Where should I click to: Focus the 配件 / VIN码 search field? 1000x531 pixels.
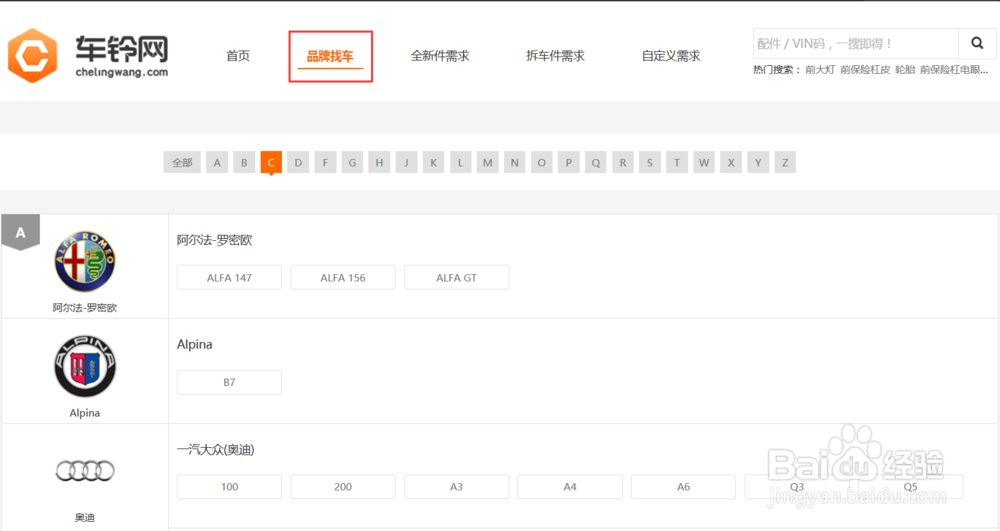click(856, 43)
